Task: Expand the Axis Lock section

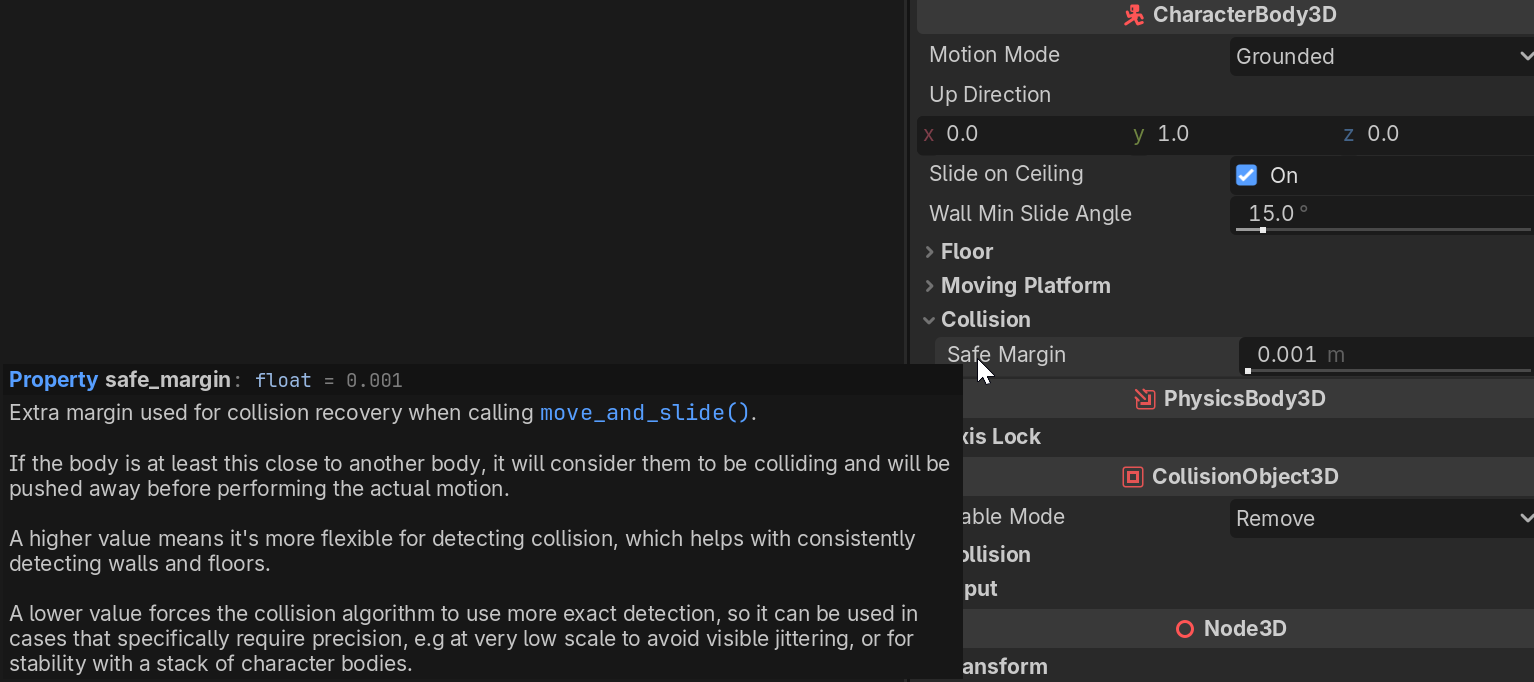Action: coord(1000,437)
